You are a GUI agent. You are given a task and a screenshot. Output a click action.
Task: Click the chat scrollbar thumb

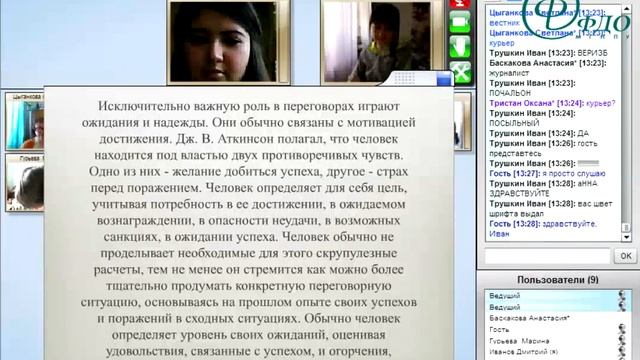tap(626, 227)
